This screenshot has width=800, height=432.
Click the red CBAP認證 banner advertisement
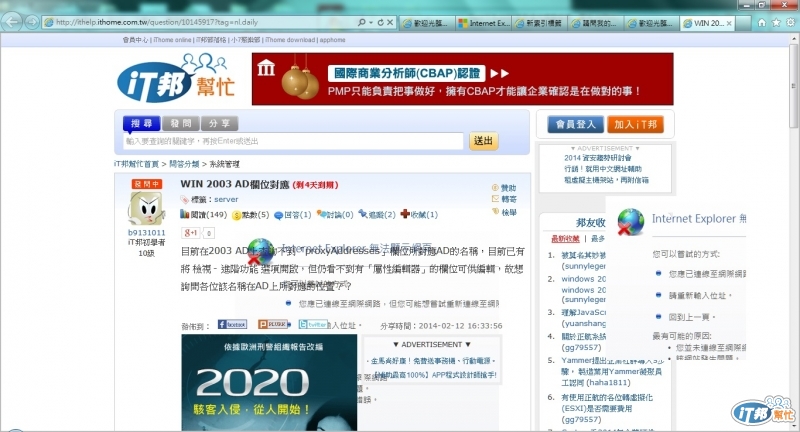point(462,79)
